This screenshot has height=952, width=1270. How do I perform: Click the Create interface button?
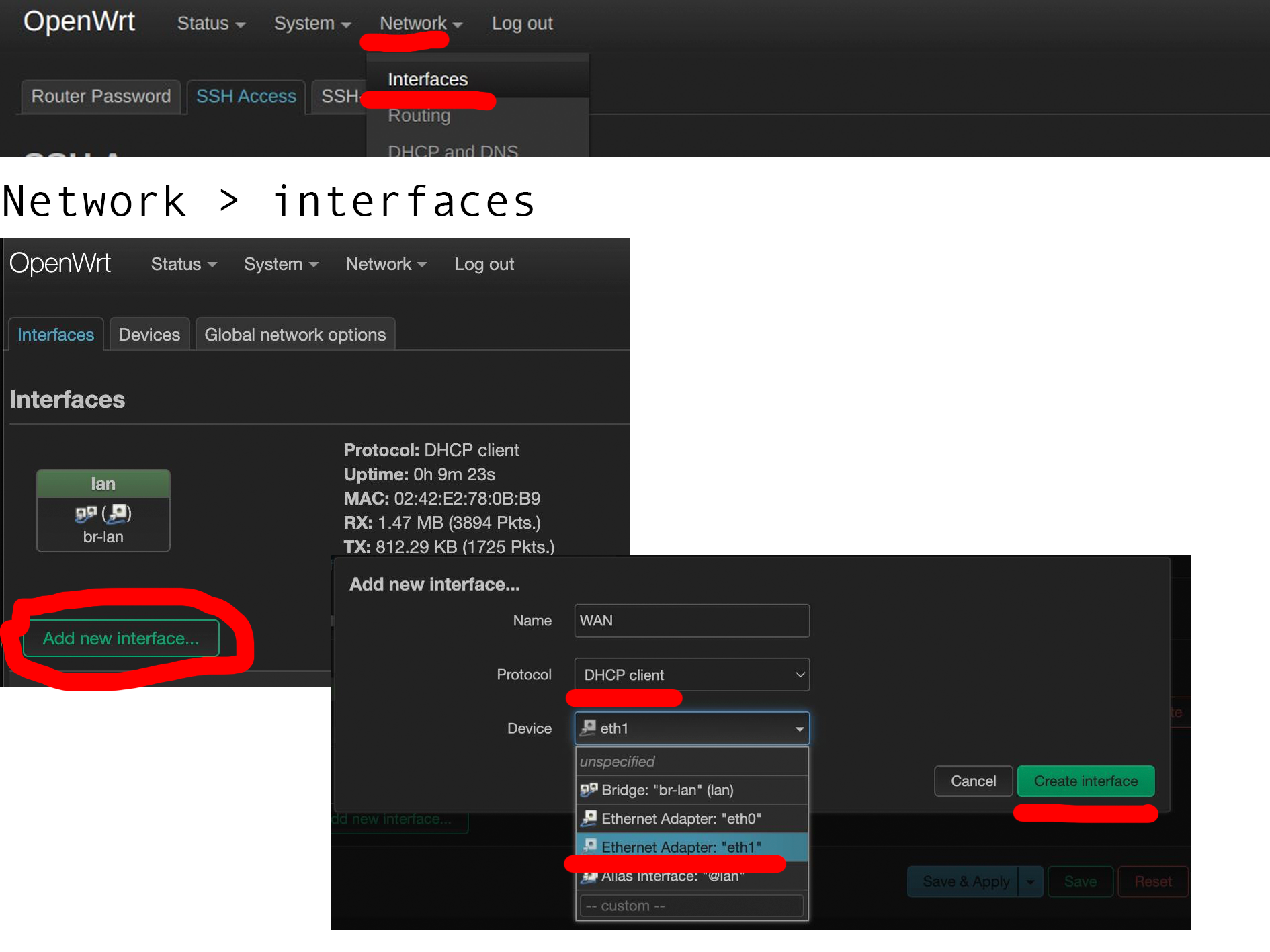pyautogui.click(x=1086, y=781)
